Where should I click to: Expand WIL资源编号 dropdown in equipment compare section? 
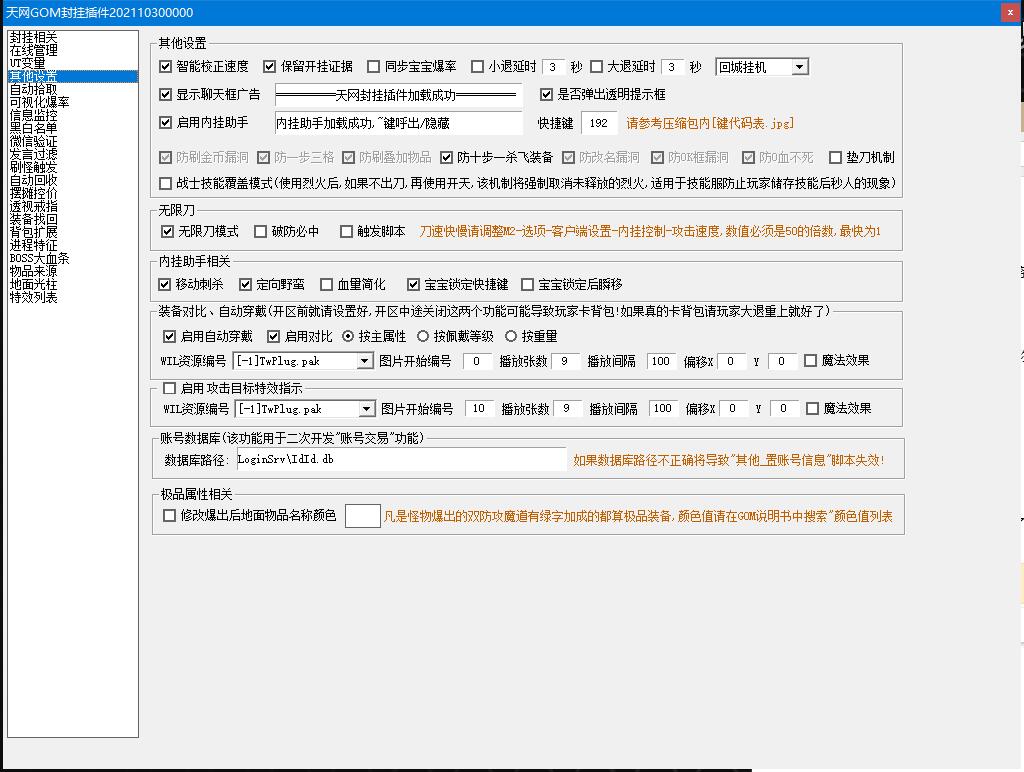[364, 361]
